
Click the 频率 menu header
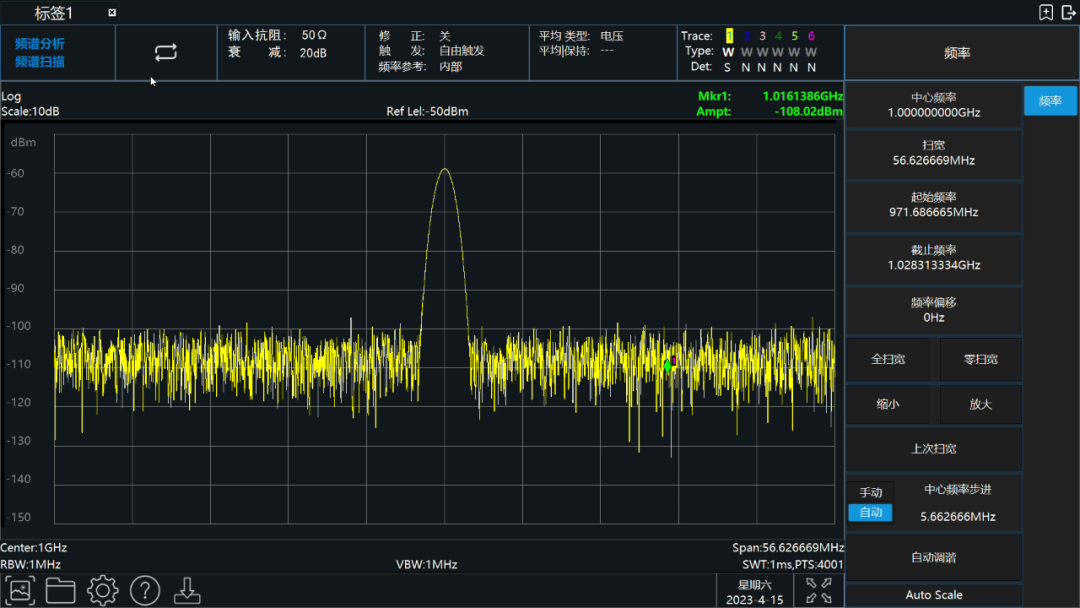click(x=957, y=53)
